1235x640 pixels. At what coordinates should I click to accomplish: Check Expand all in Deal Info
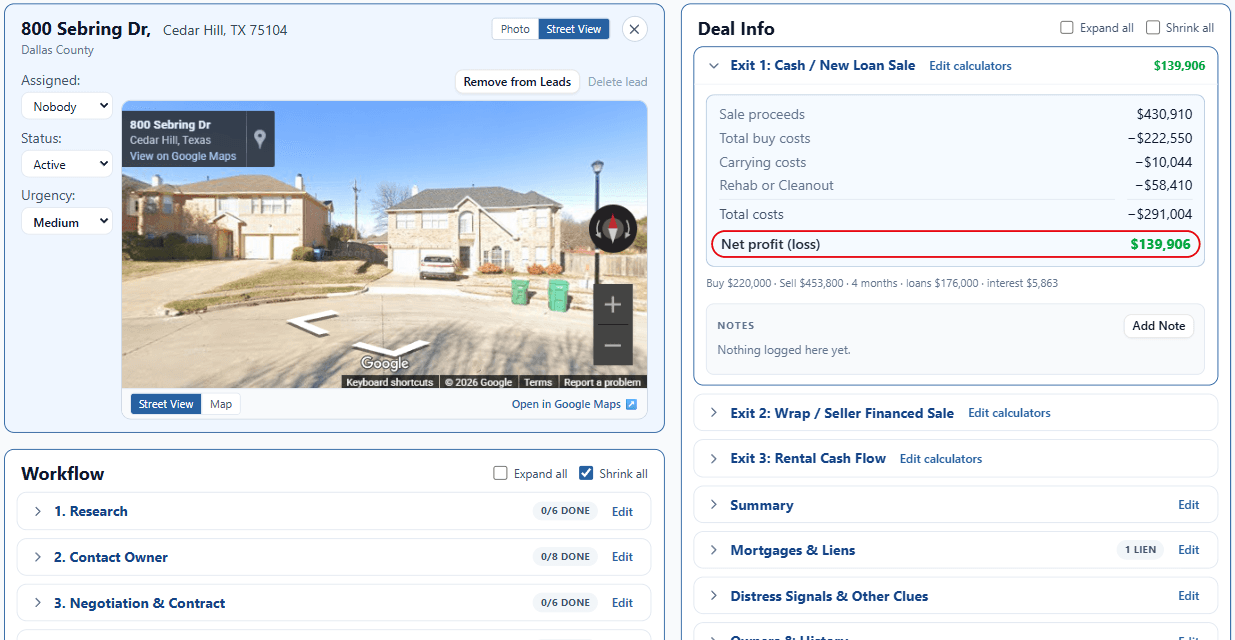point(1067,28)
